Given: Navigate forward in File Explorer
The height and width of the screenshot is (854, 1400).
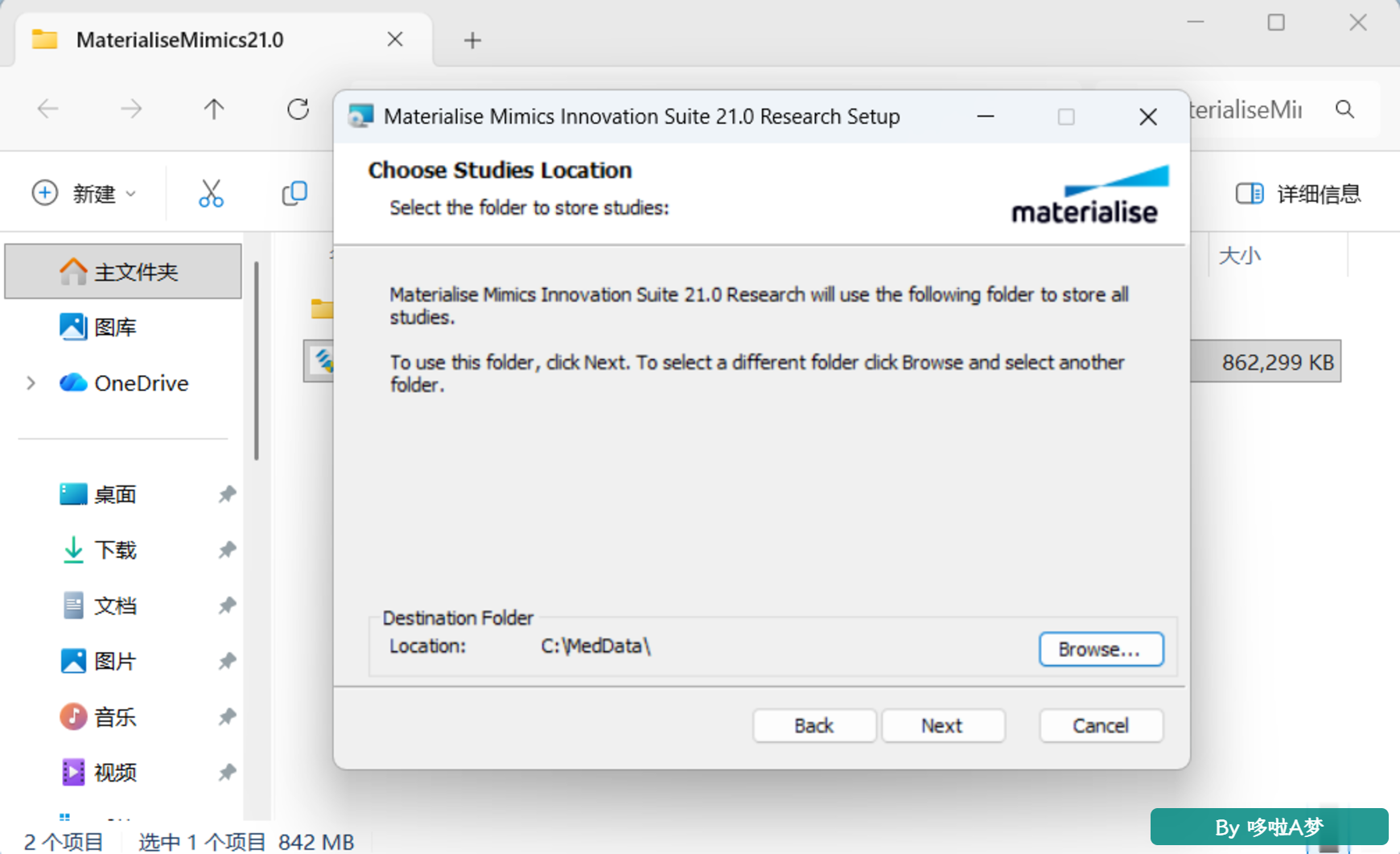Looking at the screenshot, I should click(130, 109).
